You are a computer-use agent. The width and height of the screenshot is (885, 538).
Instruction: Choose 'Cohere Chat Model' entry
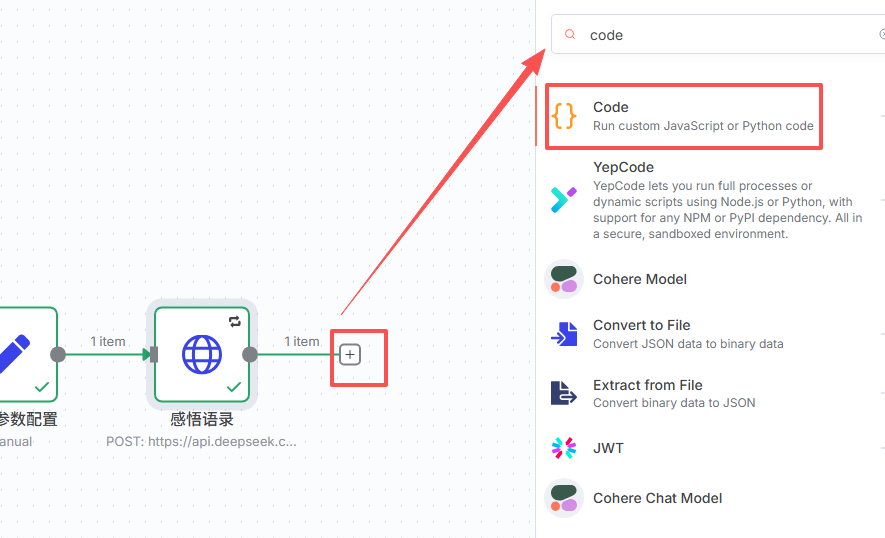tap(658, 498)
